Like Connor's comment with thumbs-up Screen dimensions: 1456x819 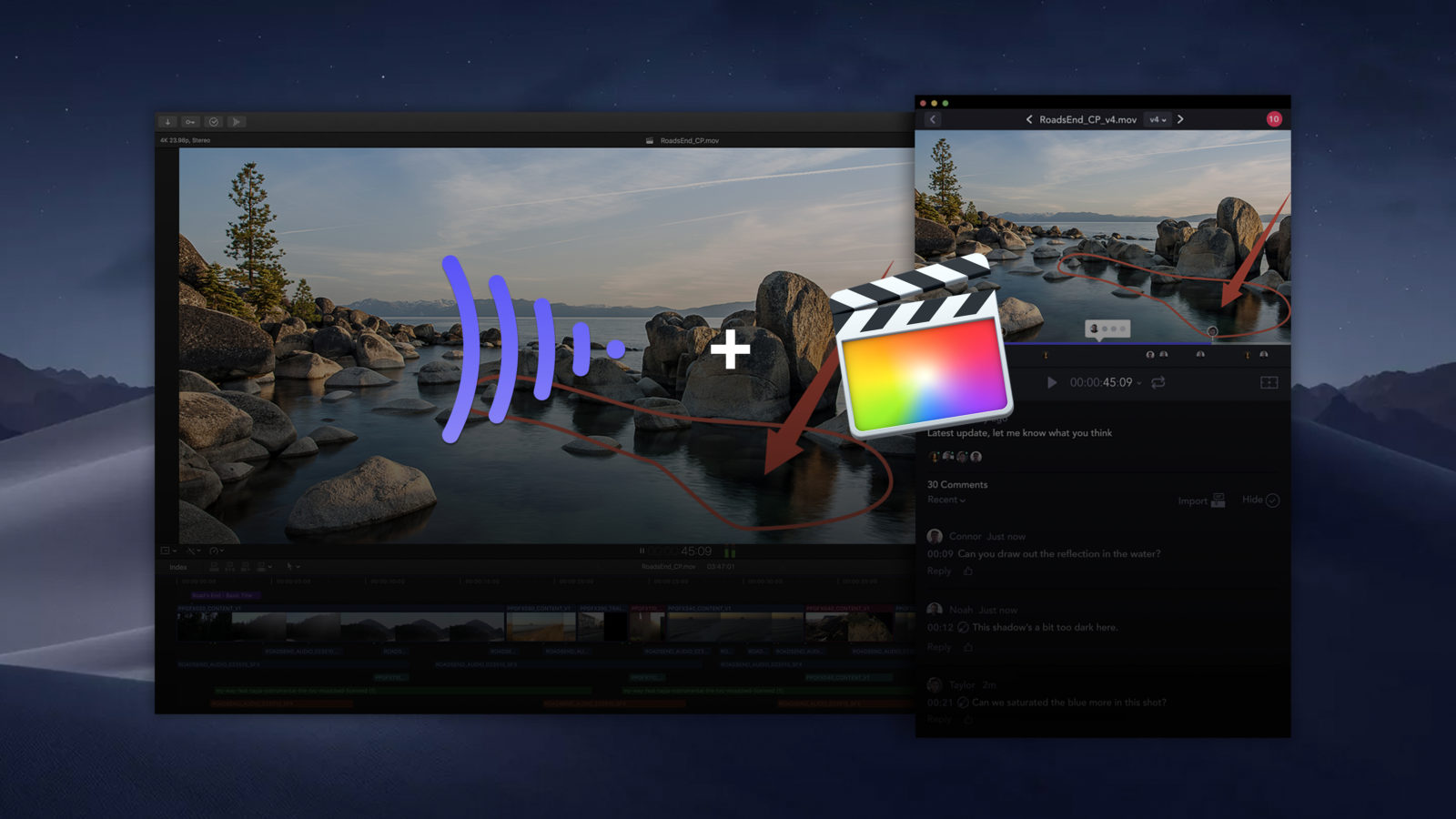(x=967, y=571)
